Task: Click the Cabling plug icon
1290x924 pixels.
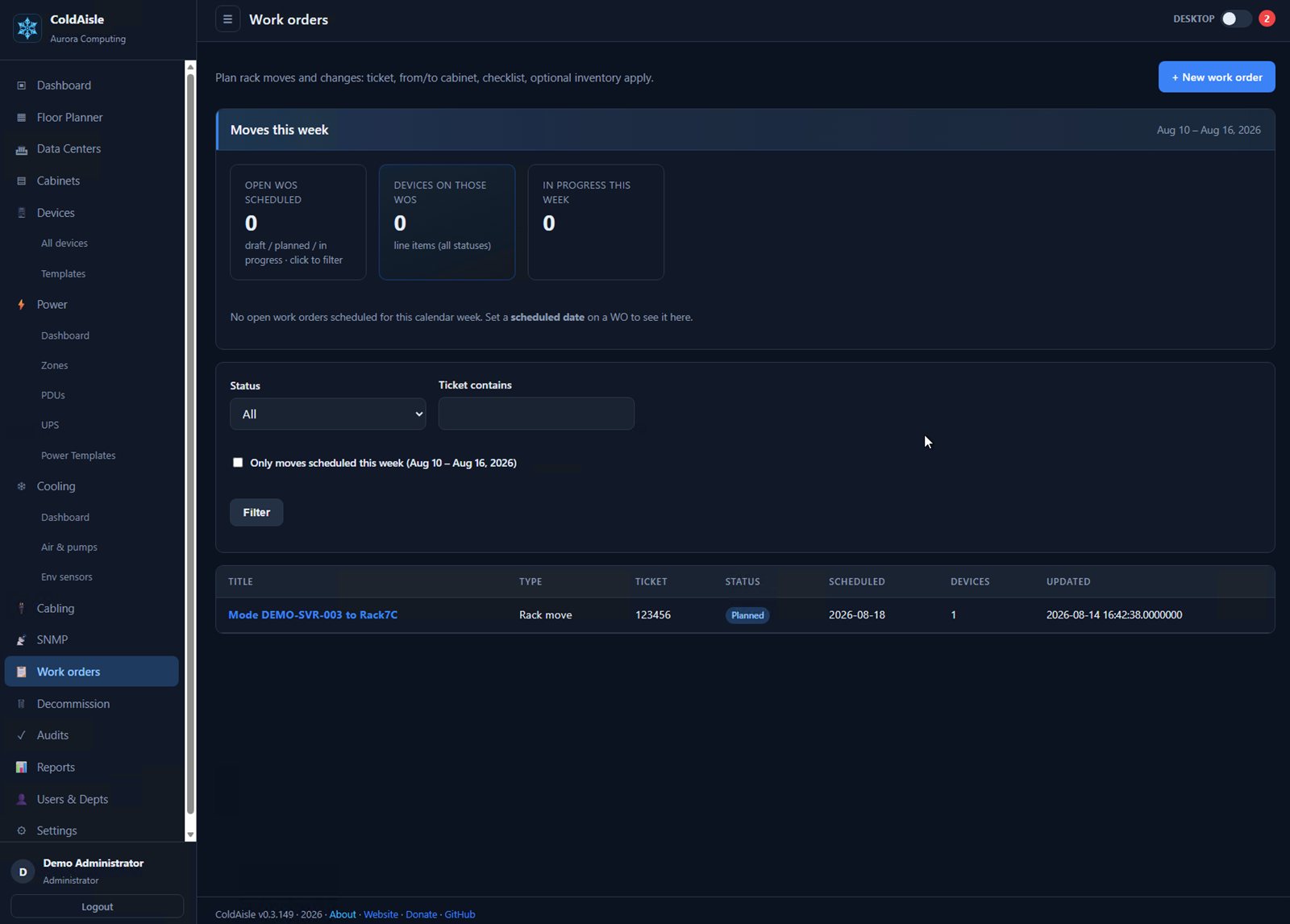Action: click(22, 609)
